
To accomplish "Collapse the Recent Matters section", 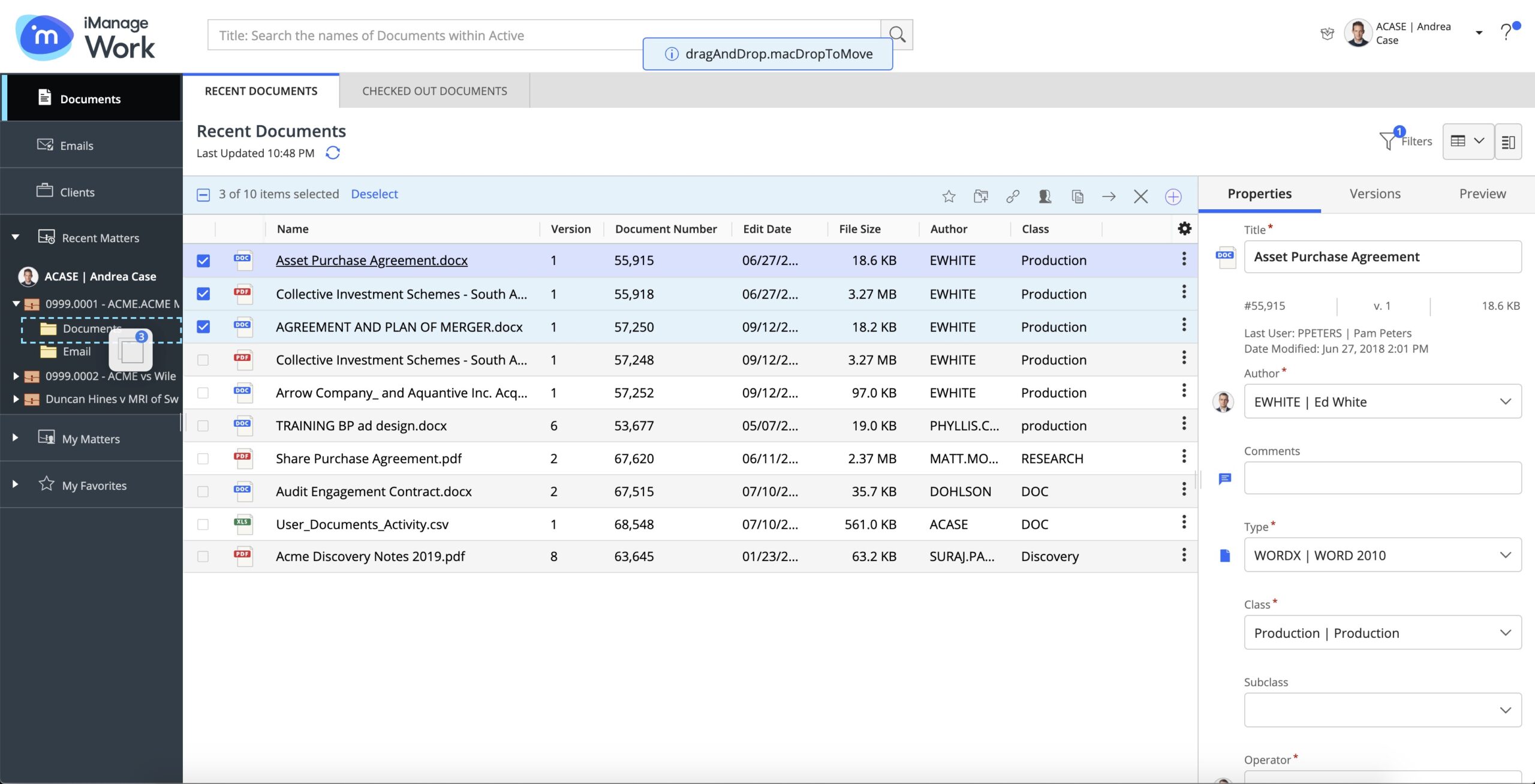I will pyautogui.click(x=15, y=237).
